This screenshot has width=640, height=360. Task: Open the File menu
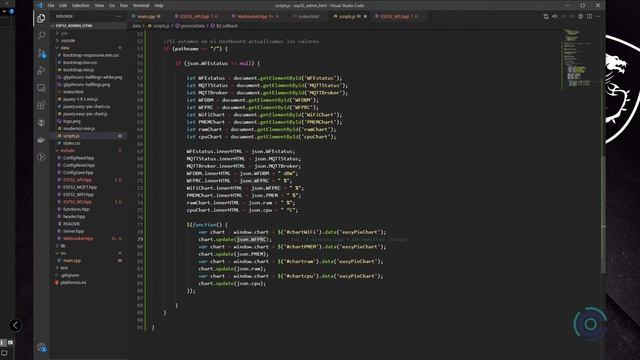coord(51,5)
